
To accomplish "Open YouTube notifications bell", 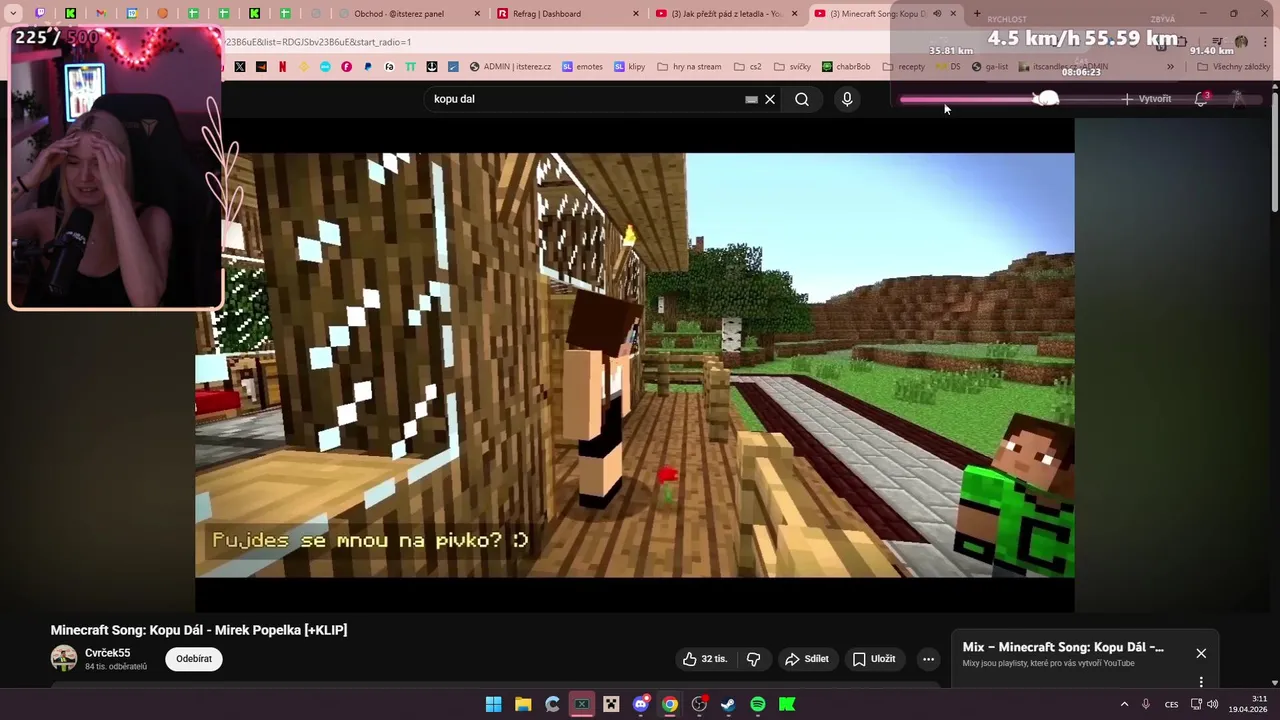I will (1201, 99).
